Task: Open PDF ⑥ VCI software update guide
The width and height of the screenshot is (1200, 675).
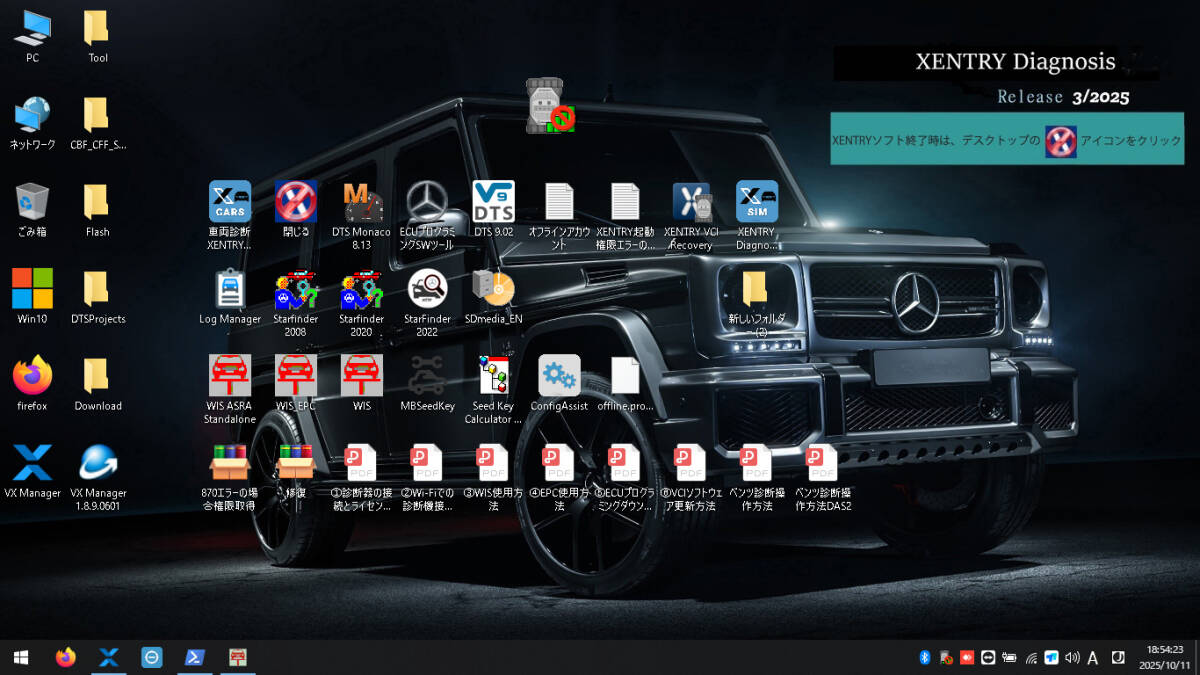Action: pos(692,477)
